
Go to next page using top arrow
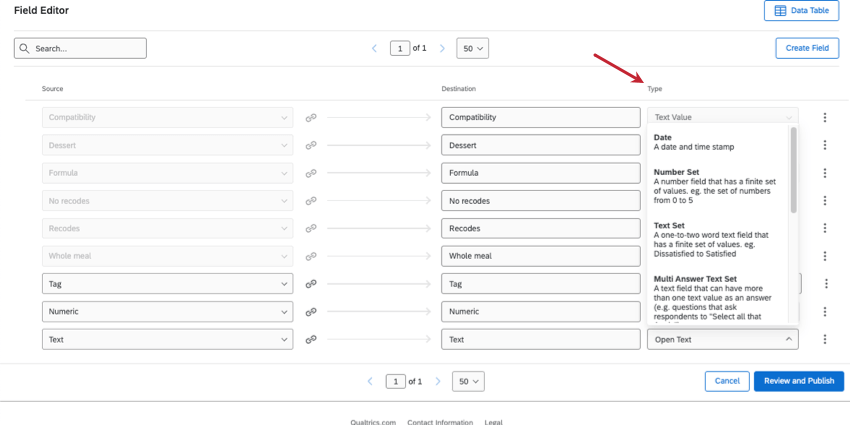(440, 48)
